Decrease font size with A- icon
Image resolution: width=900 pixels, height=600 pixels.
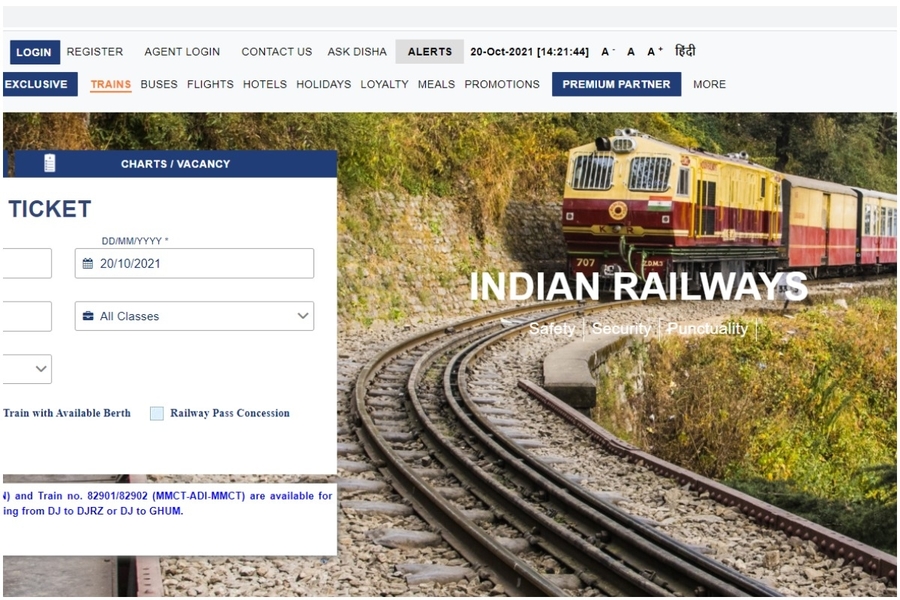pyautogui.click(x=606, y=51)
